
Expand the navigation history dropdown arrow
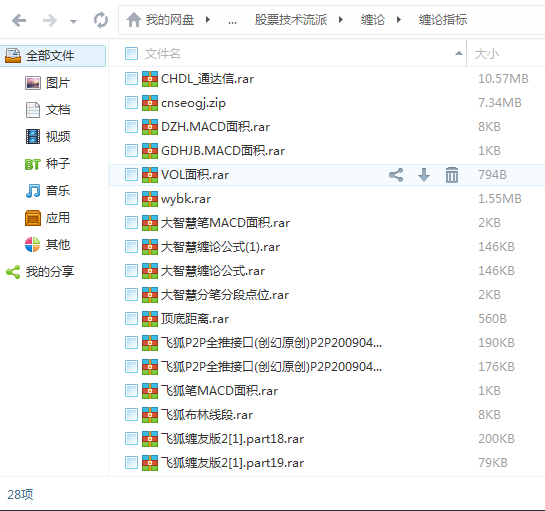coord(73,22)
